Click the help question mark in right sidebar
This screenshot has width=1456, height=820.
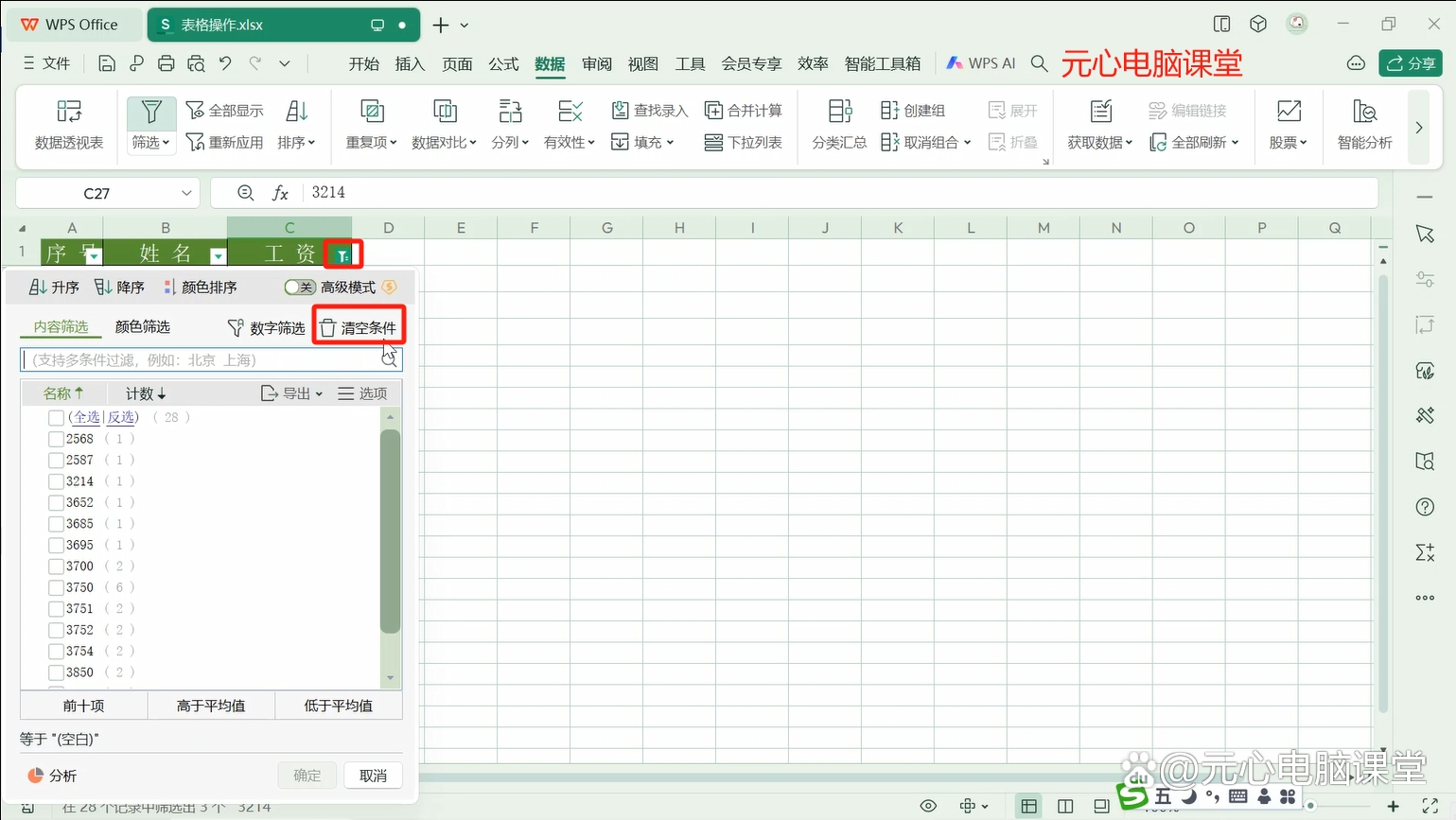tap(1425, 507)
